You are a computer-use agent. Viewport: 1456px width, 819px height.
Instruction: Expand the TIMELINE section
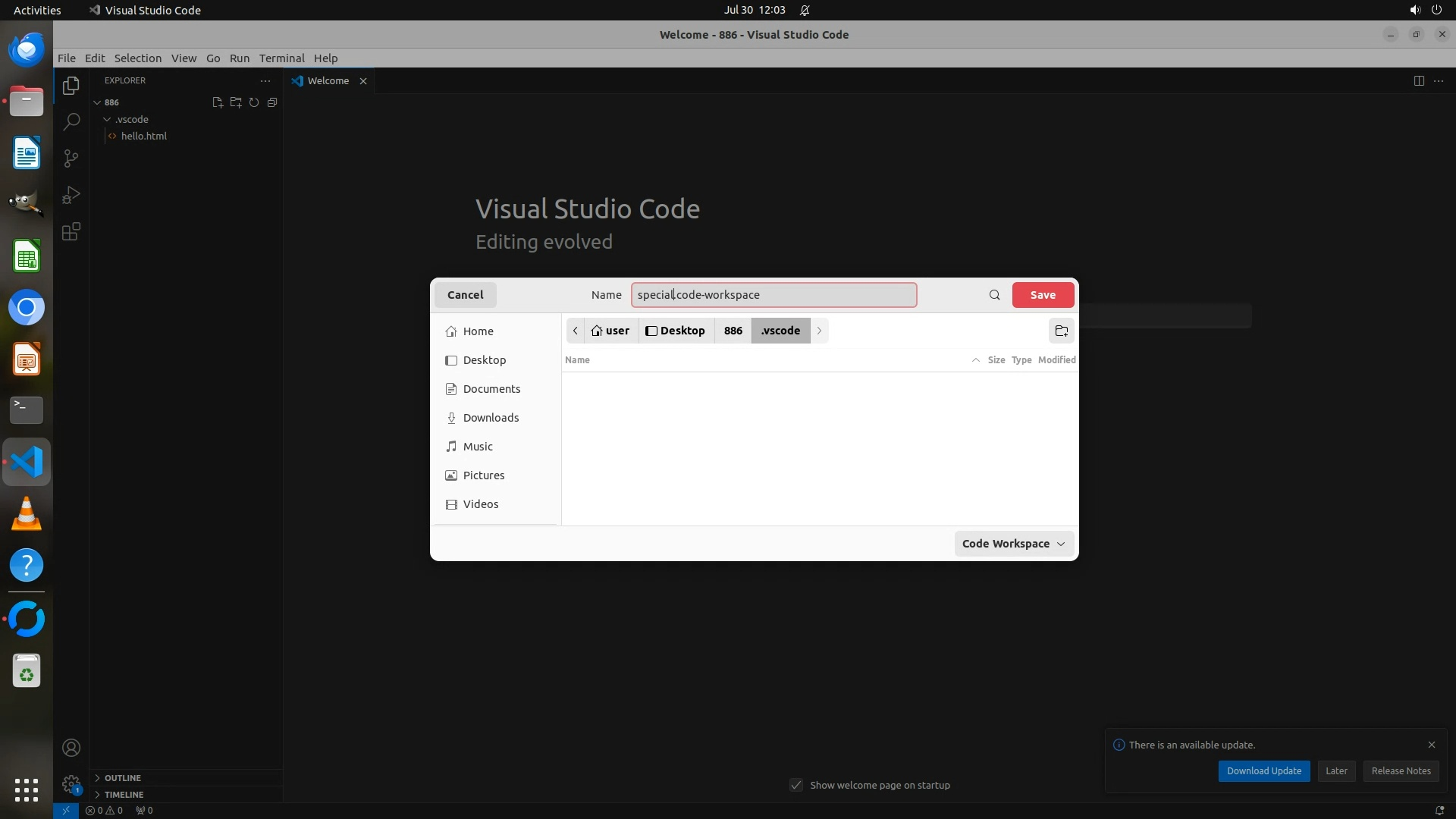(124, 794)
